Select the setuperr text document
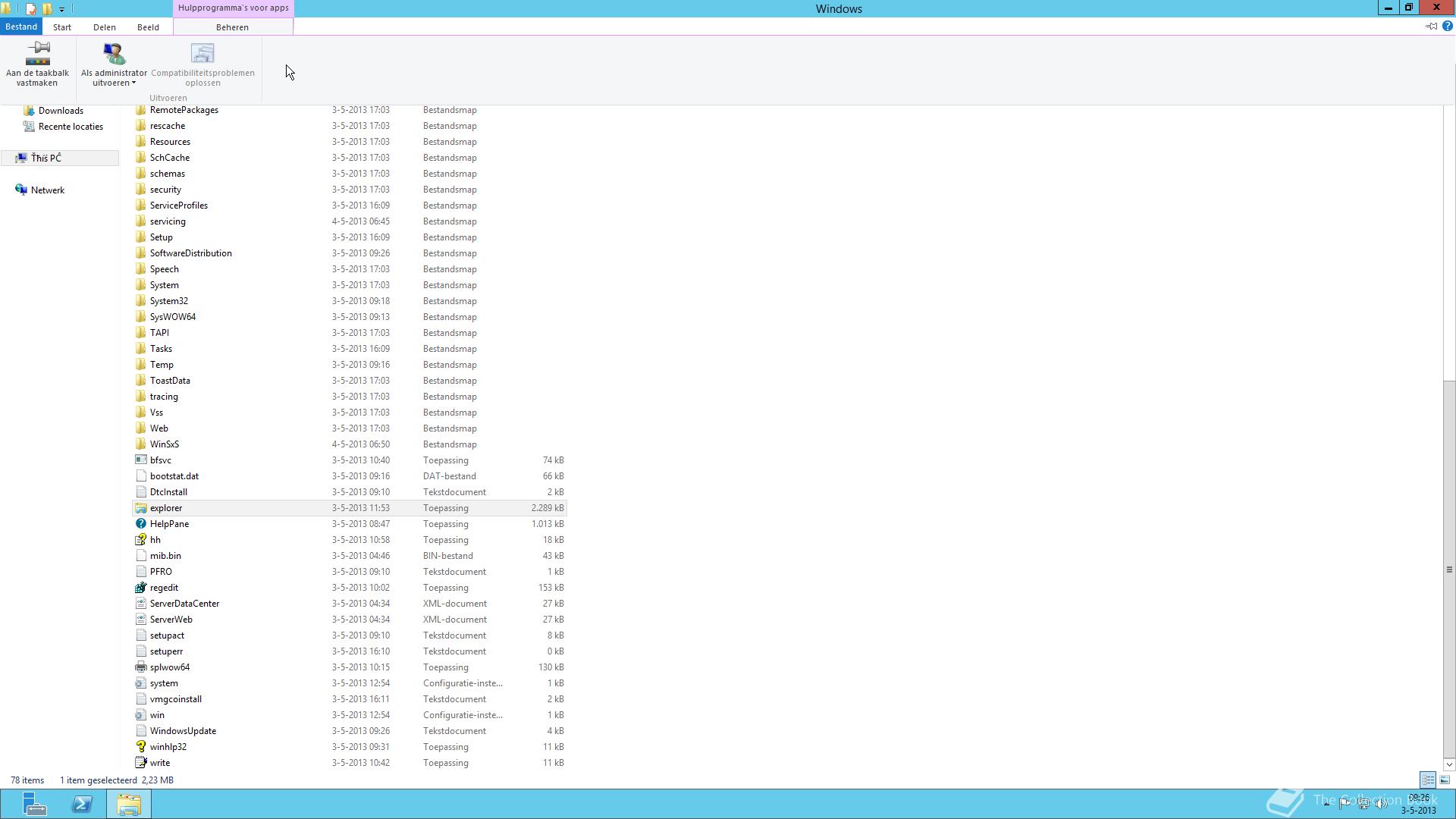The width and height of the screenshot is (1456, 819). (350, 651)
